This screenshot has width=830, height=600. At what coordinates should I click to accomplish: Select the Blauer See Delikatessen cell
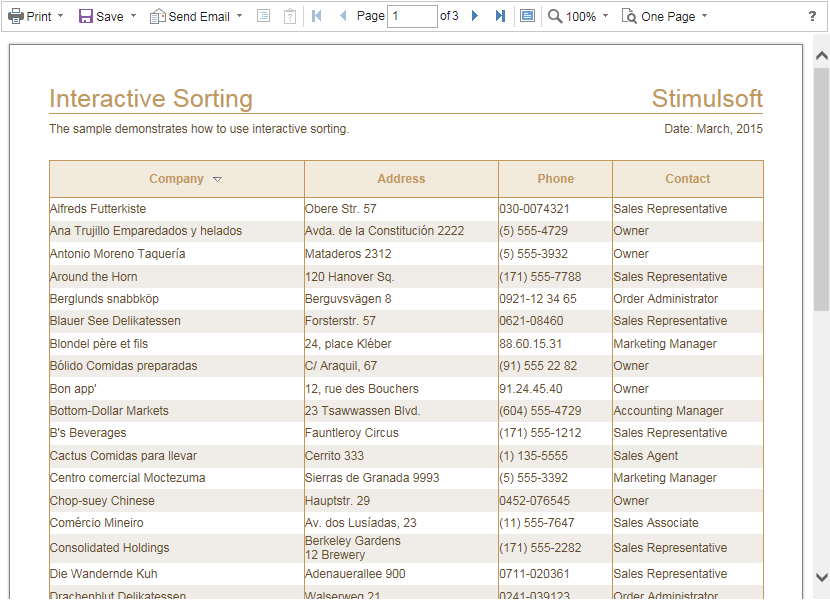177,321
